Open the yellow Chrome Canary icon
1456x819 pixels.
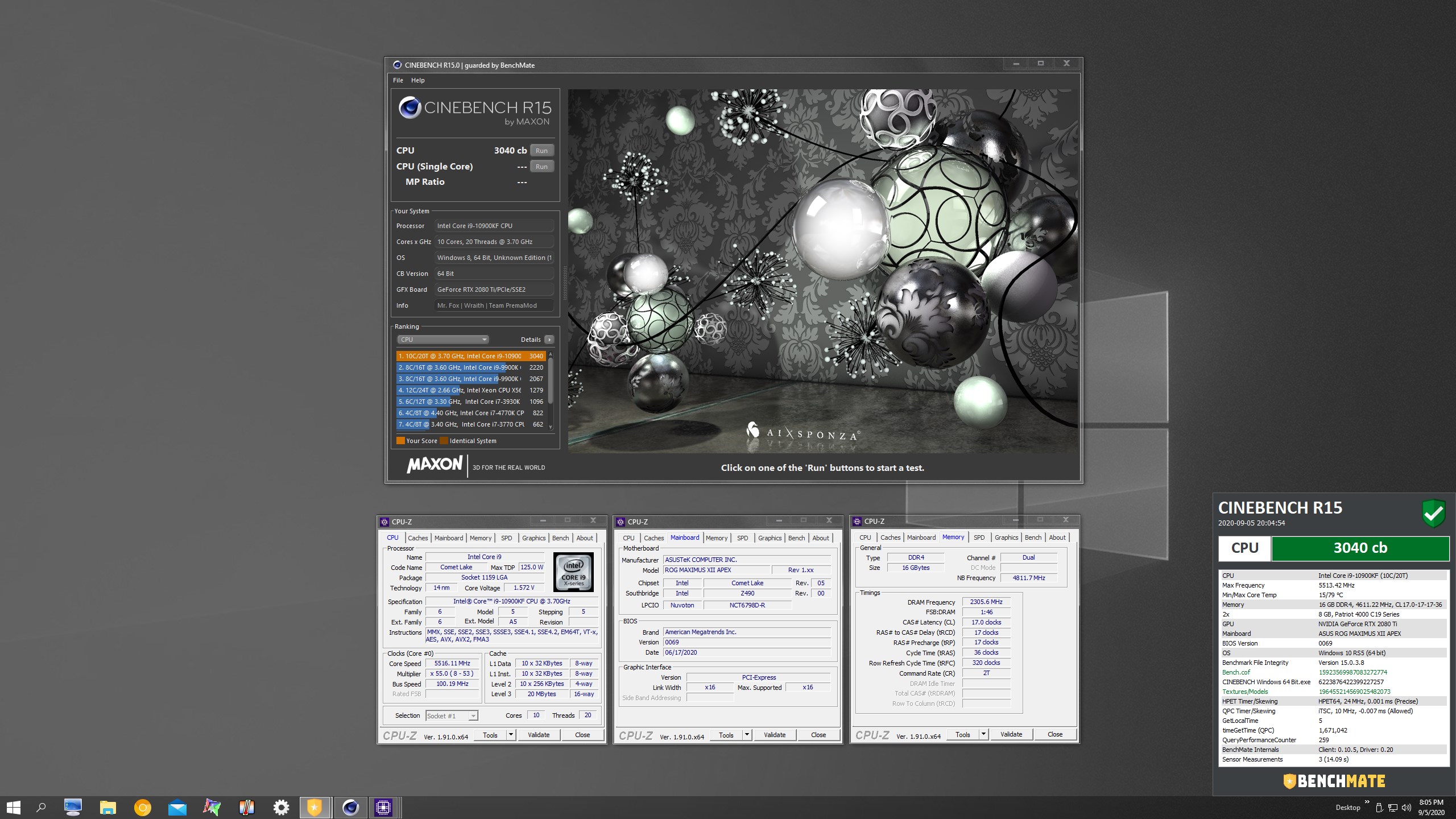click(x=142, y=807)
